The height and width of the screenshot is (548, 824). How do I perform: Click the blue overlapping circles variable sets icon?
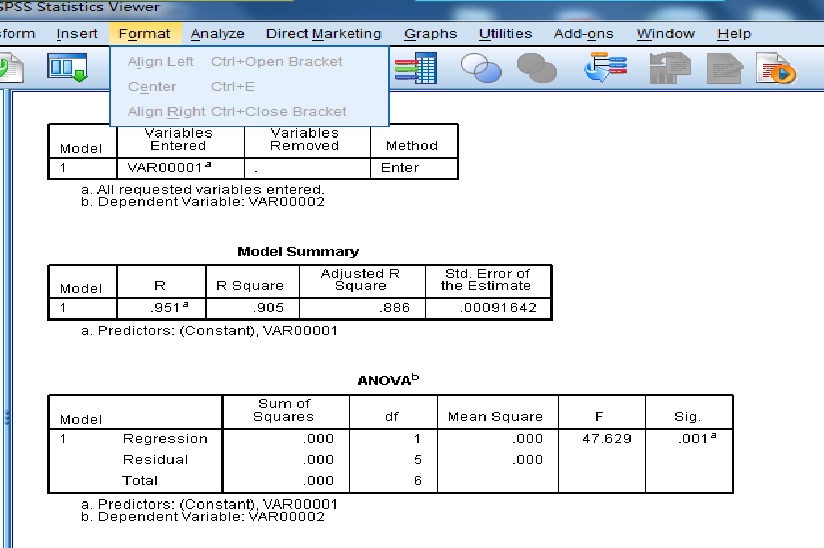click(x=481, y=68)
